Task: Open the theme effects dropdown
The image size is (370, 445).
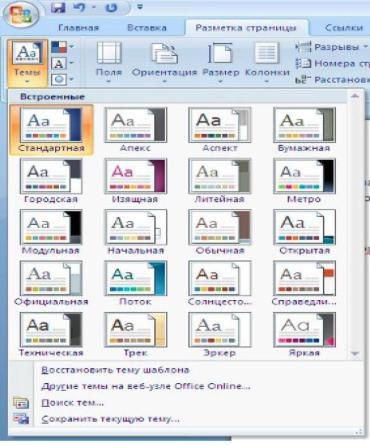Action: click(x=62, y=79)
